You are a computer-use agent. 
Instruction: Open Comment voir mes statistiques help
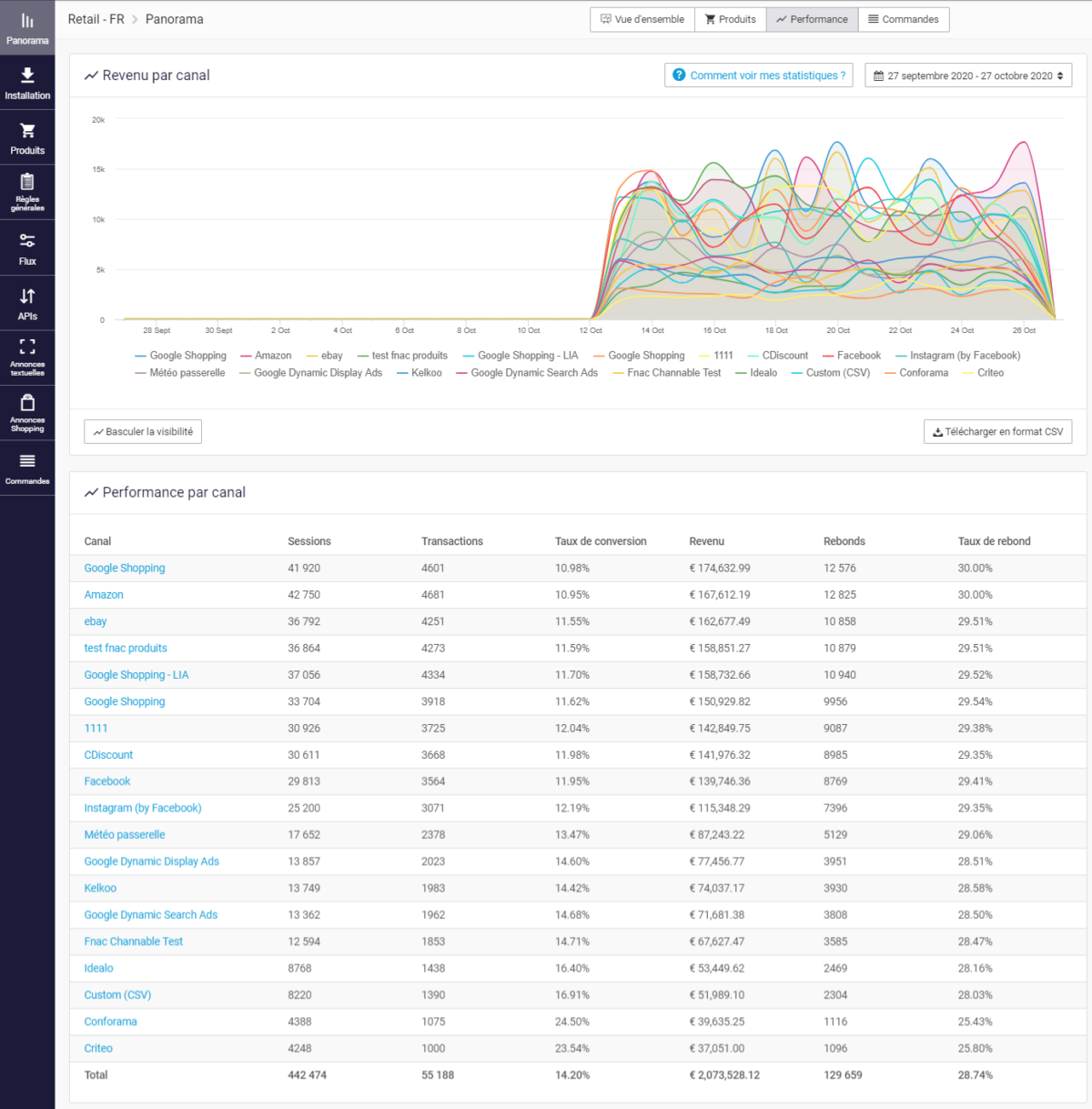[759, 76]
